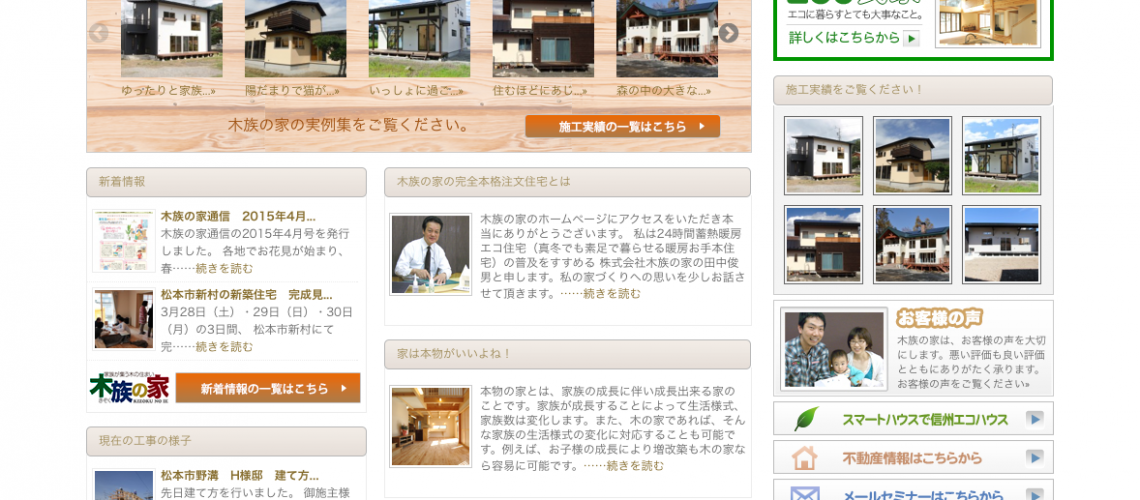Image resolution: width=1140 pixels, height=500 pixels.
Task: Open the white house on lawn gallery thumbnail
Action: pyautogui.click(x=1001, y=156)
